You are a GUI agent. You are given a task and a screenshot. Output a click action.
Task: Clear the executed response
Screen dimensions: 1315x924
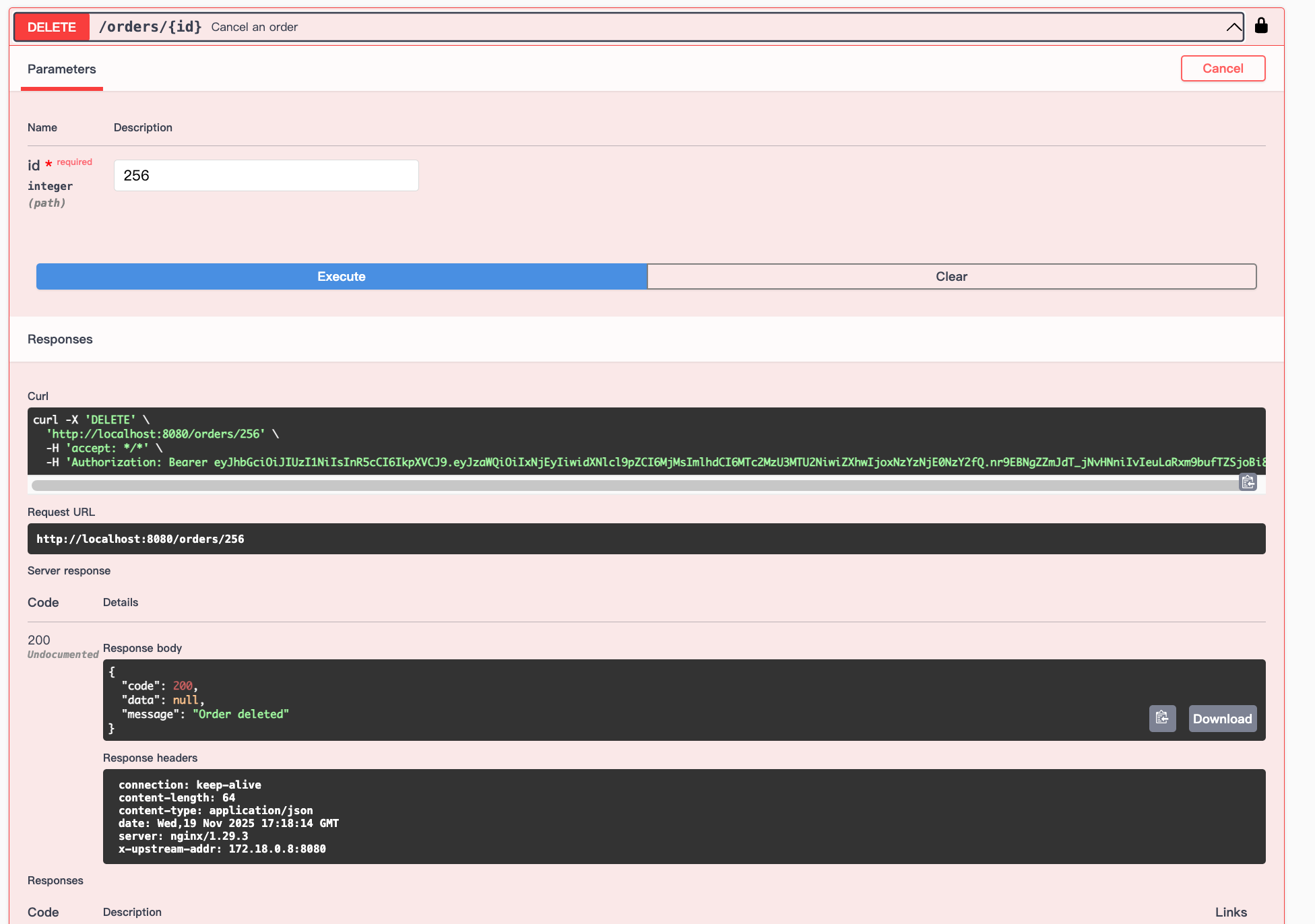pos(951,277)
